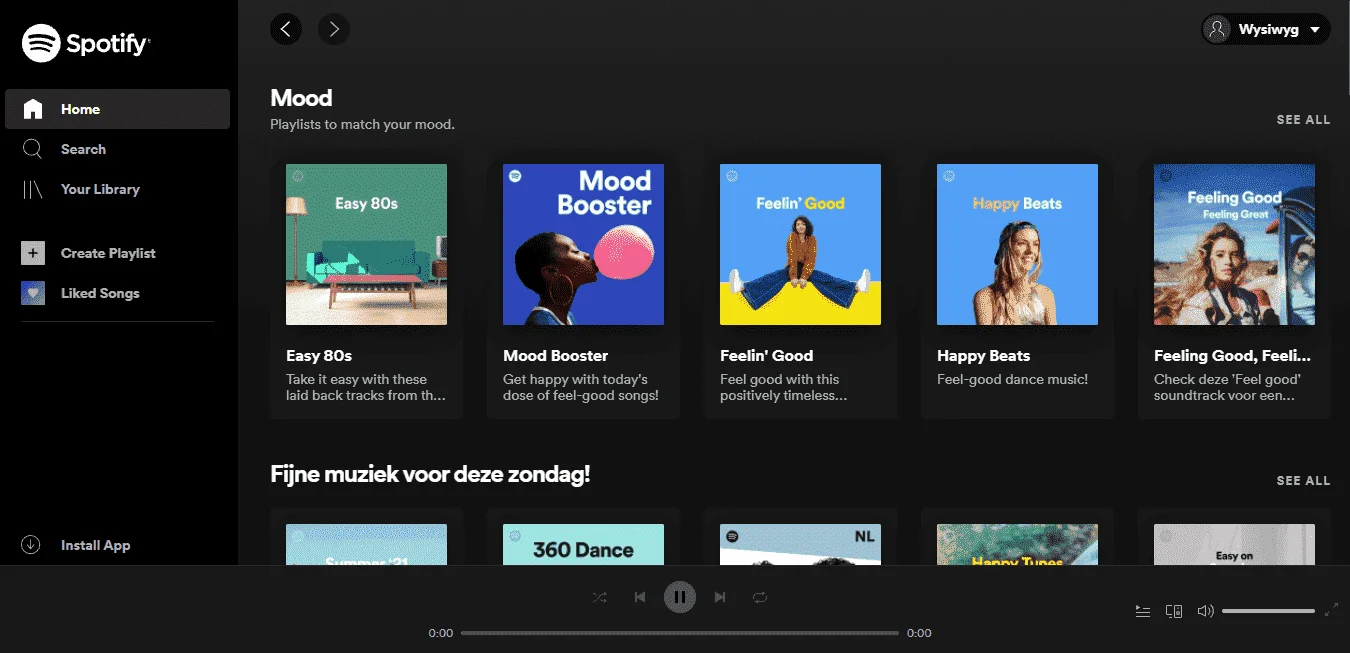1350x653 pixels.
Task: Open the Wysiwyg user menu dropdown
Action: click(x=1265, y=29)
